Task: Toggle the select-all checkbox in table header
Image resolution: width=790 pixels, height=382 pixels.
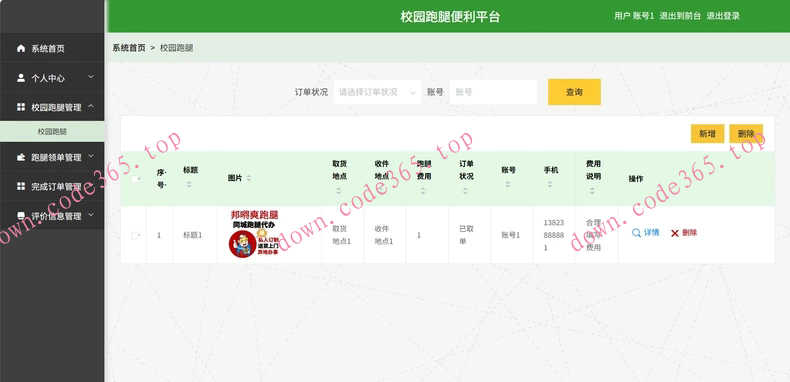Action: 135,178
